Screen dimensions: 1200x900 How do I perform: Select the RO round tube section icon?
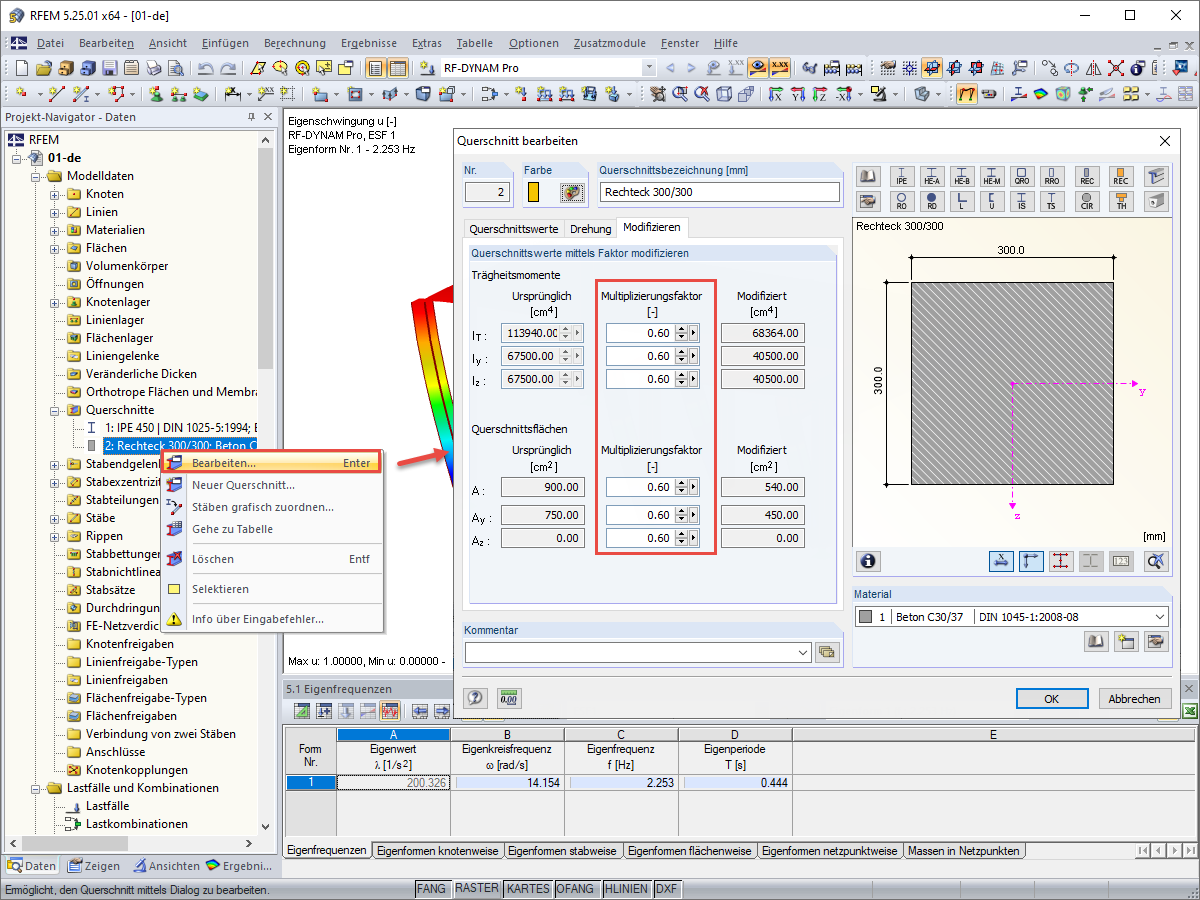[901, 201]
